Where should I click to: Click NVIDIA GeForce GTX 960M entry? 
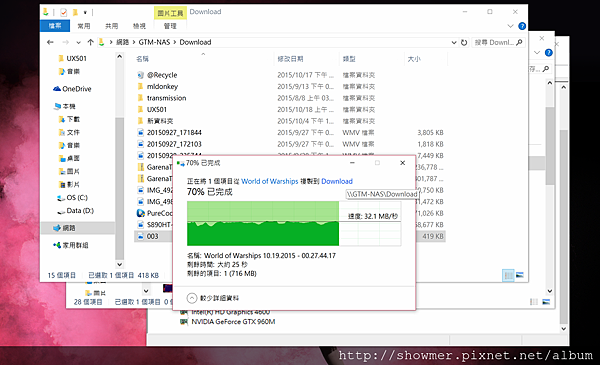coord(233,322)
